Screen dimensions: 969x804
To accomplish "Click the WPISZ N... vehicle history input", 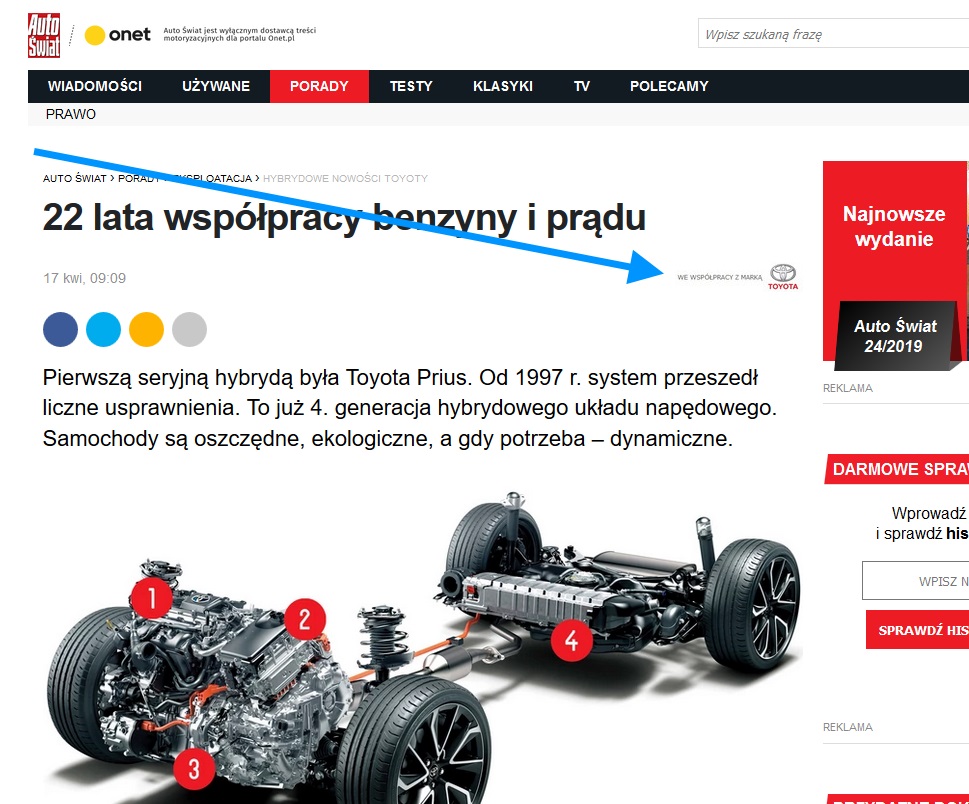I will (x=915, y=580).
